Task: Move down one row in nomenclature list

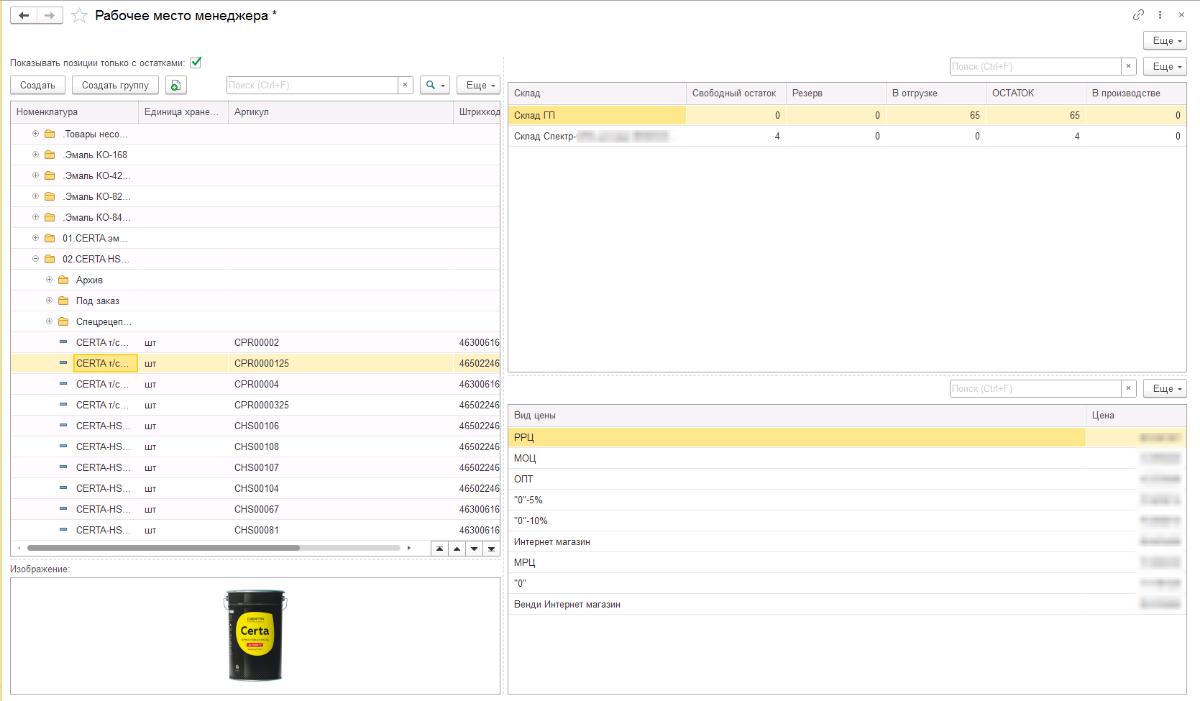Action: [x=474, y=548]
